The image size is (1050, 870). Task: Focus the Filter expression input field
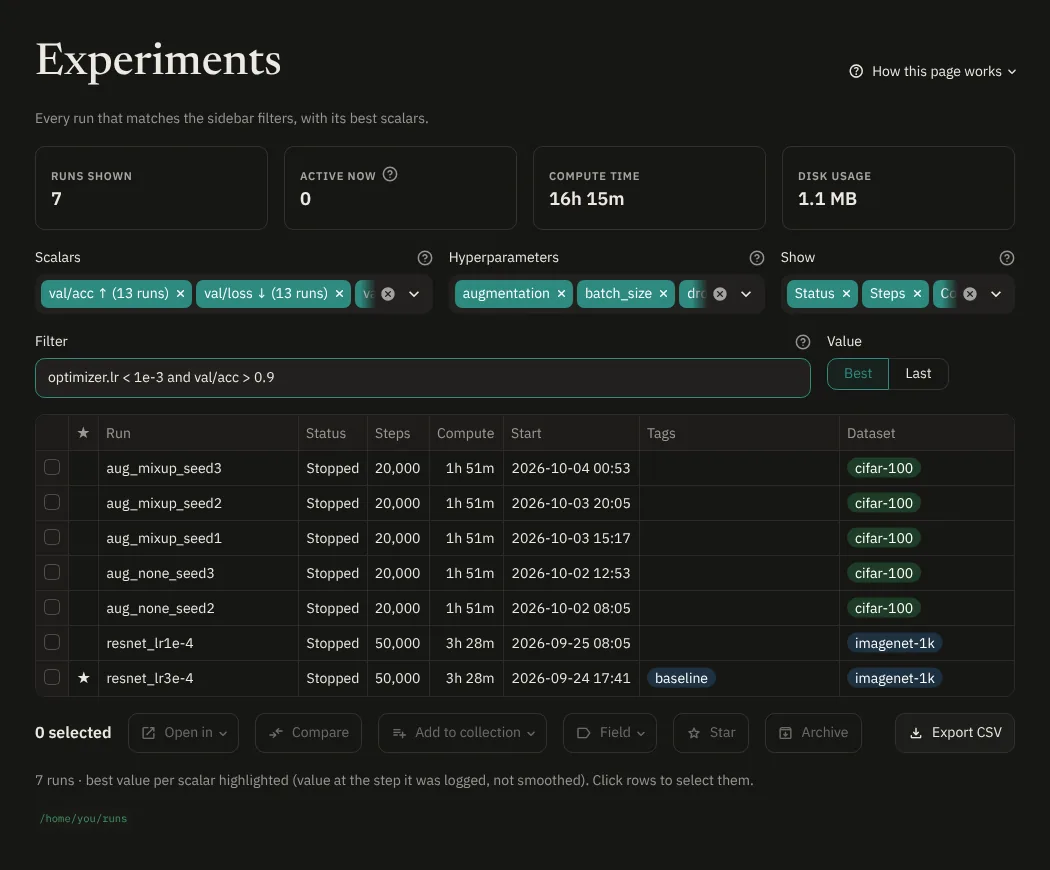click(423, 378)
